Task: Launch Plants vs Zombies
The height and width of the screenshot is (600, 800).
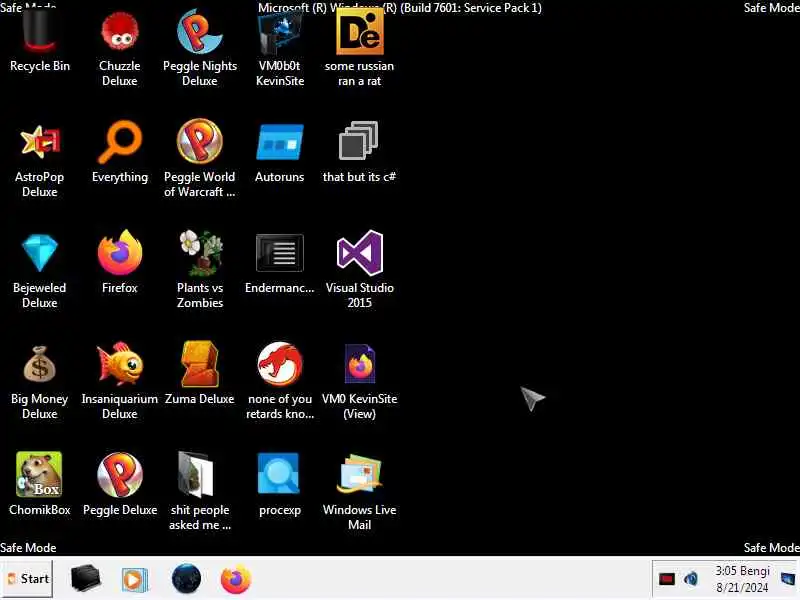Action: pos(201,253)
